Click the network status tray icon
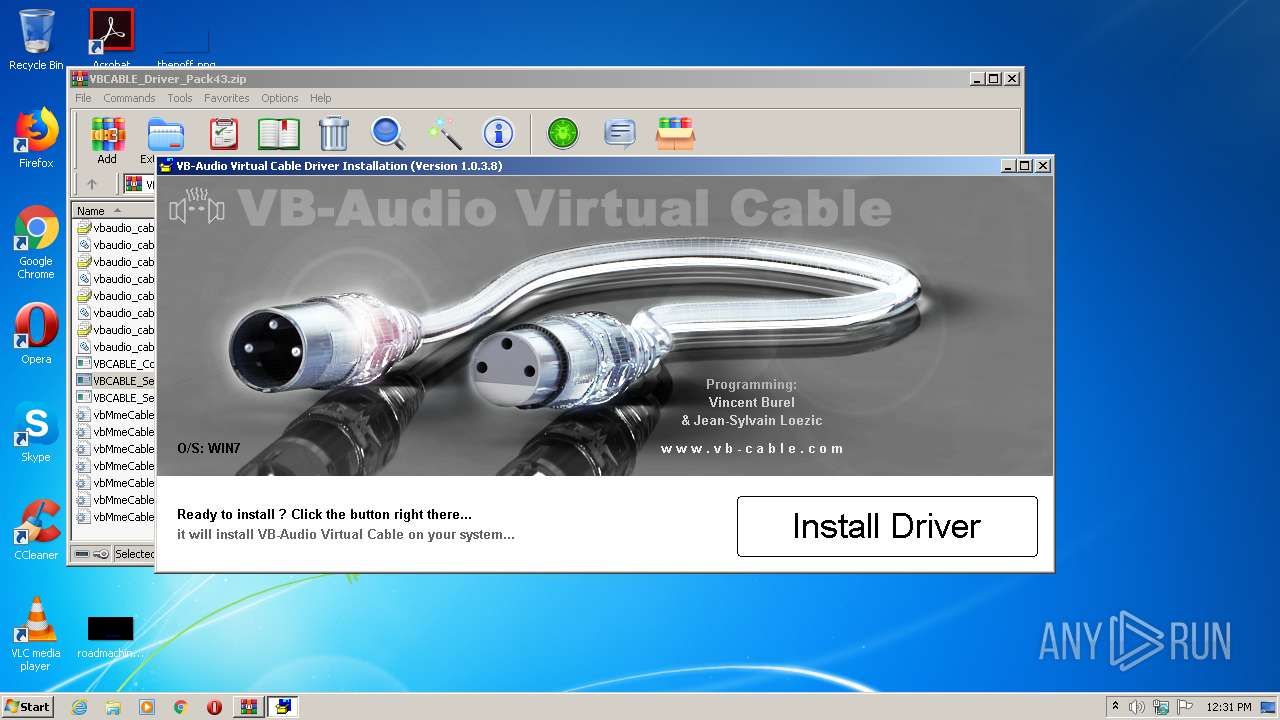The image size is (1280, 720). pos(1161,707)
